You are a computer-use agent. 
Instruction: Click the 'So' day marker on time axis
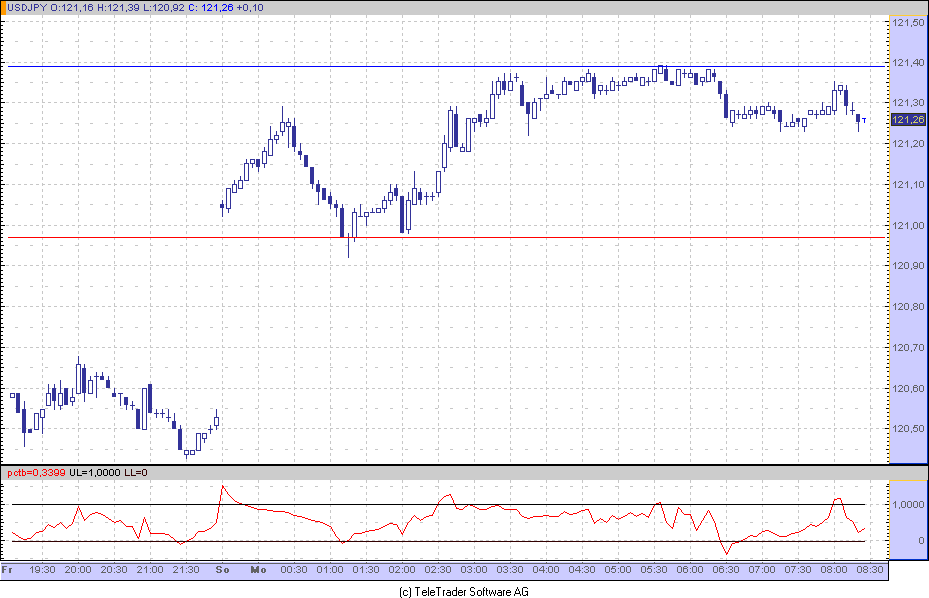[x=222, y=570]
